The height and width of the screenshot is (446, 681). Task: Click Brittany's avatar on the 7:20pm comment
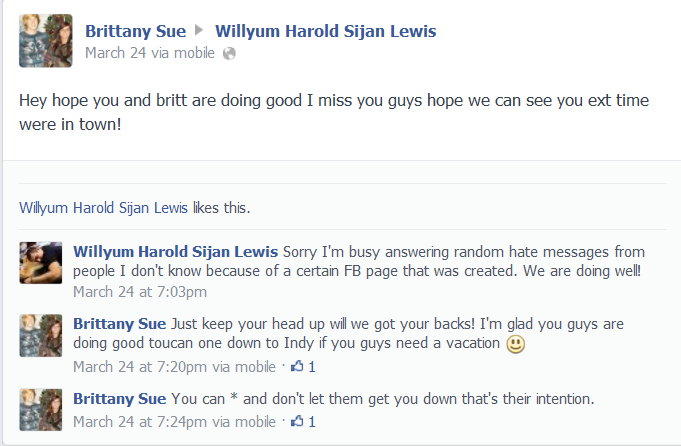tap(40, 335)
